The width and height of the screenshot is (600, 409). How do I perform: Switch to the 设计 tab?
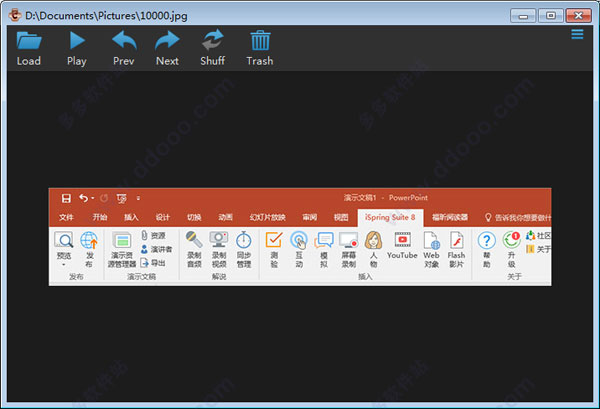click(163, 217)
